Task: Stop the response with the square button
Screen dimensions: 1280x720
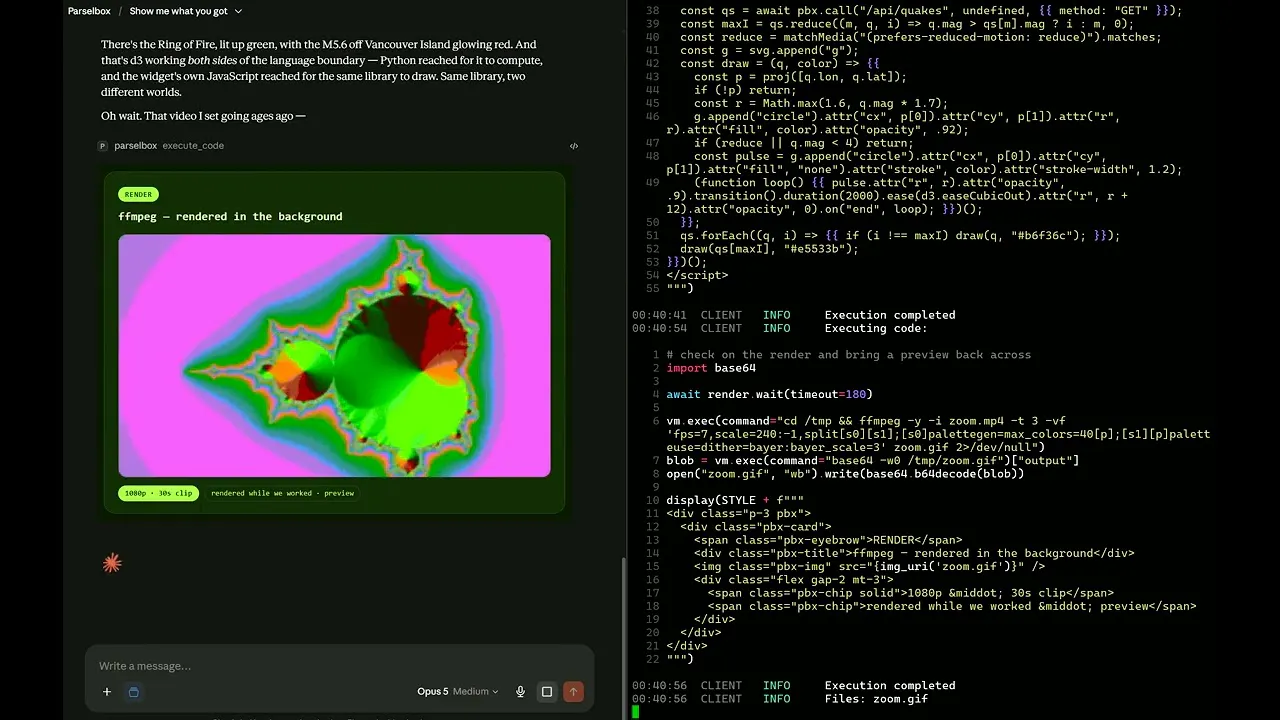Action: [x=547, y=692]
